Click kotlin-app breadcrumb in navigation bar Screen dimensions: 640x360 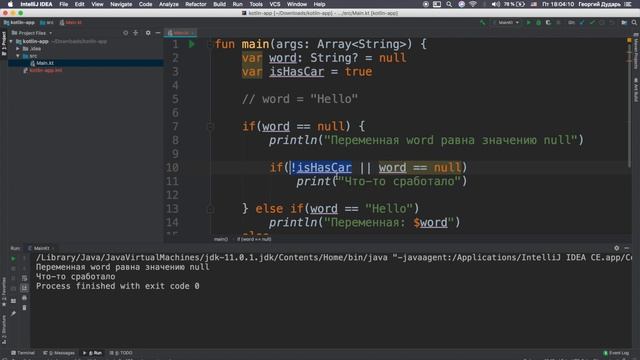[19, 22]
